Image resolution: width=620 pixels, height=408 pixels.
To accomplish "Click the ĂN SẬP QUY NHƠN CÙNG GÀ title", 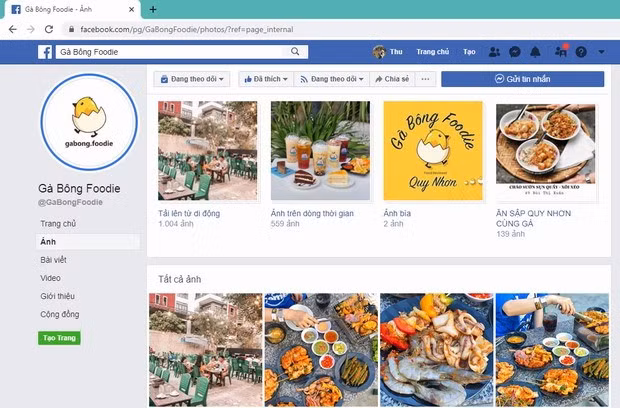I will [x=534, y=219].
